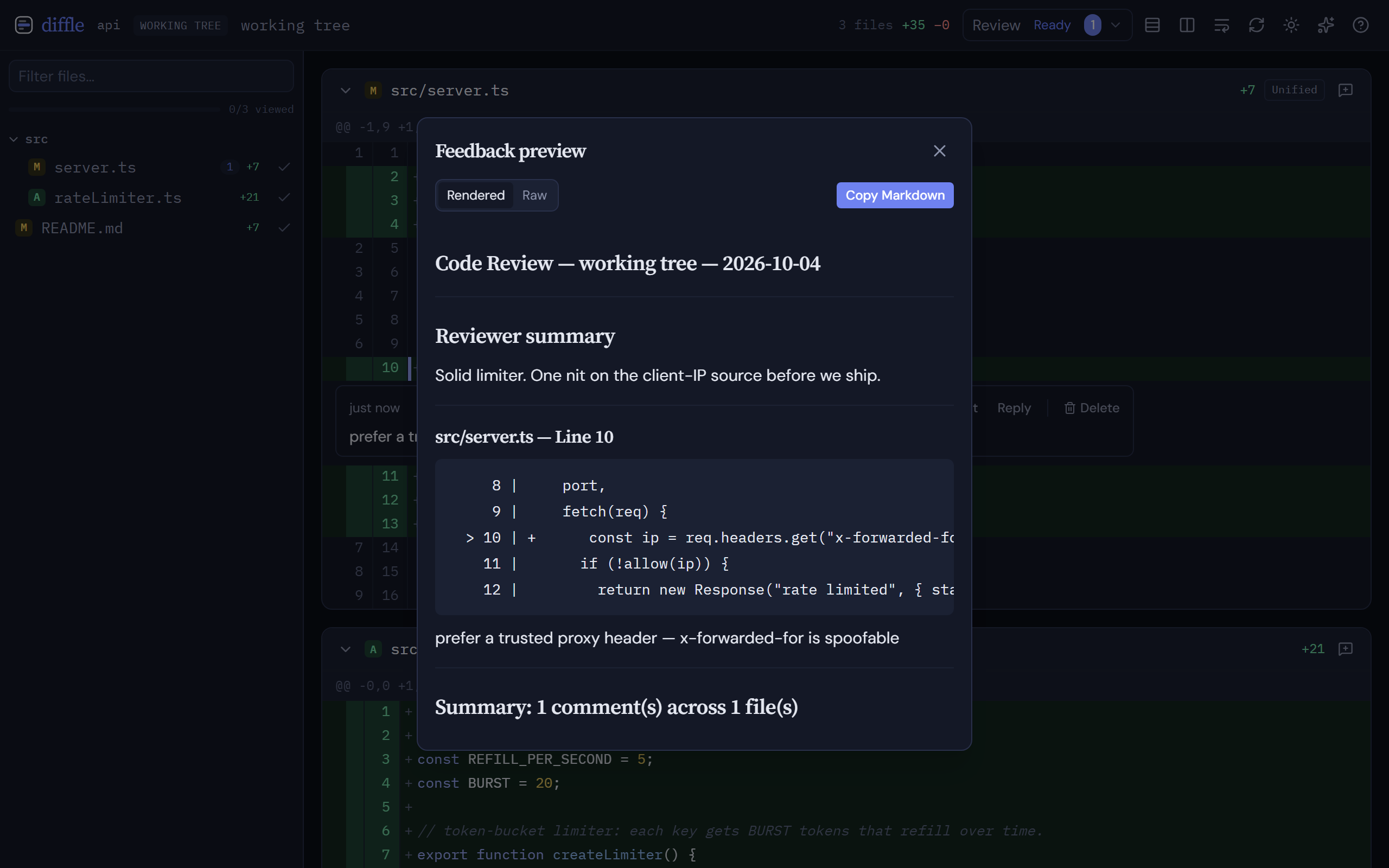Delete the inline comment
This screenshot has height=868, width=1389.
(x=1092, y=408)
